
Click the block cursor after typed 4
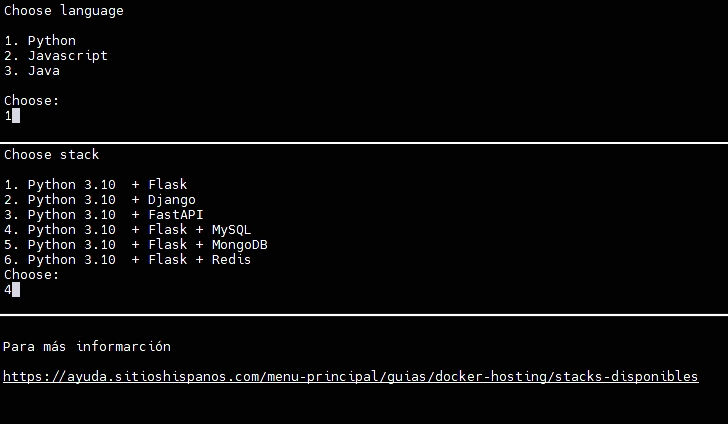point(16,290)
